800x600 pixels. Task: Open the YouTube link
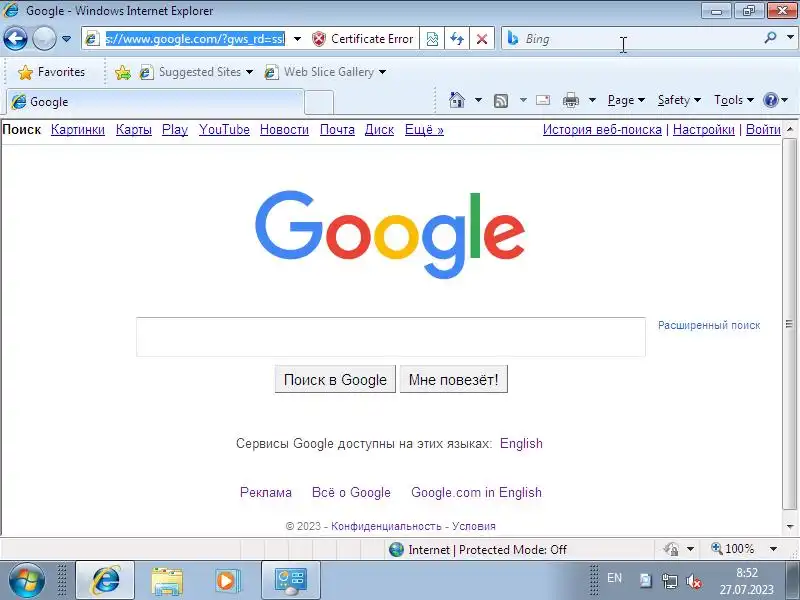[224, 130]
